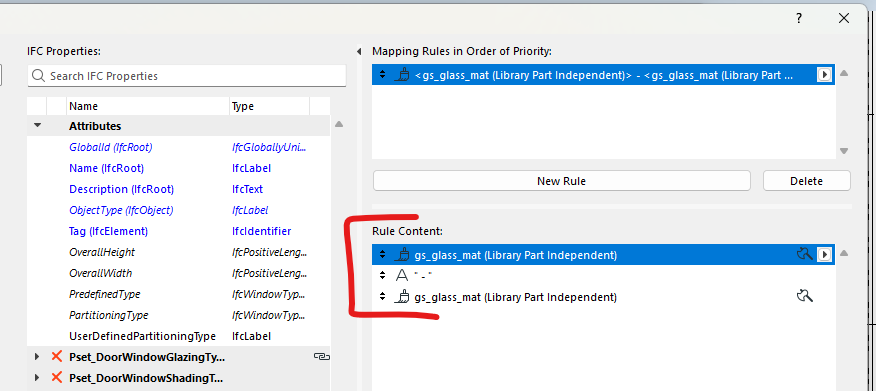
Task: Click the New Rule button
Action: [x=561, y=181]
